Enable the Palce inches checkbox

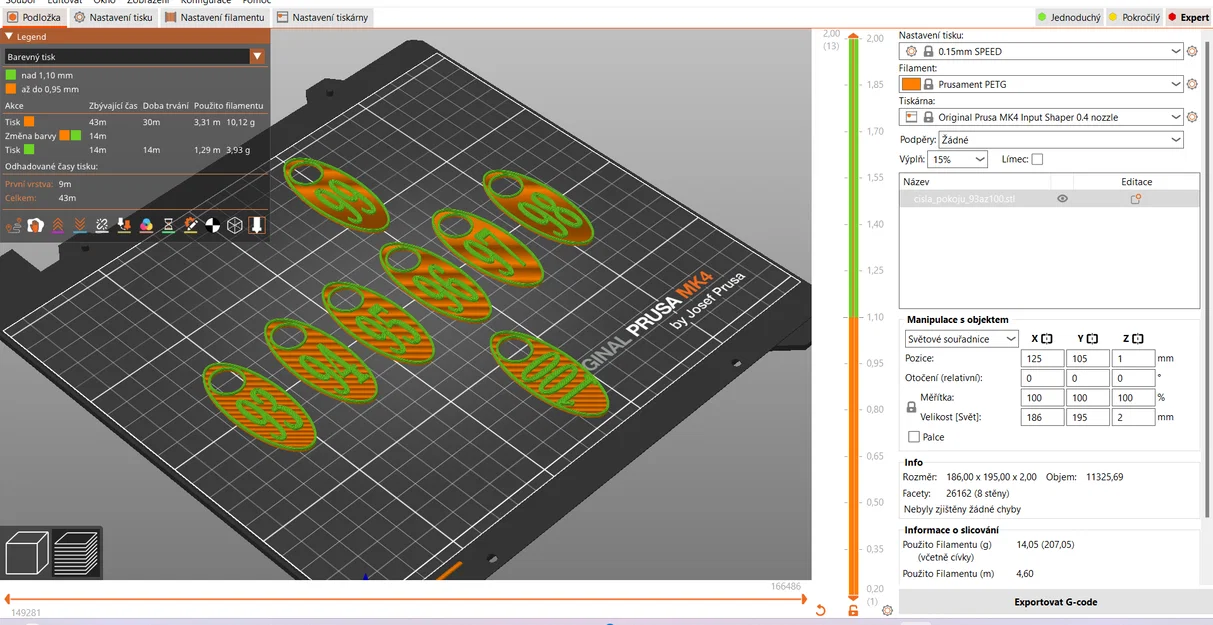pyautogui.click(x=914, y=437)
